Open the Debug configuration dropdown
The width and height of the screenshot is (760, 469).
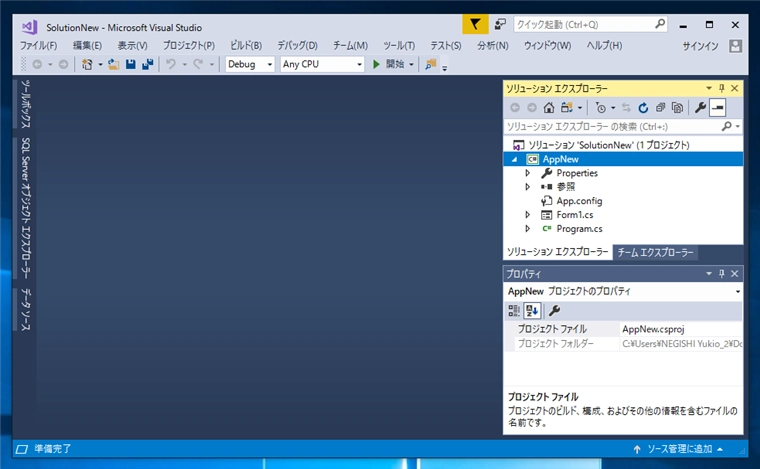tap(270, 64)
